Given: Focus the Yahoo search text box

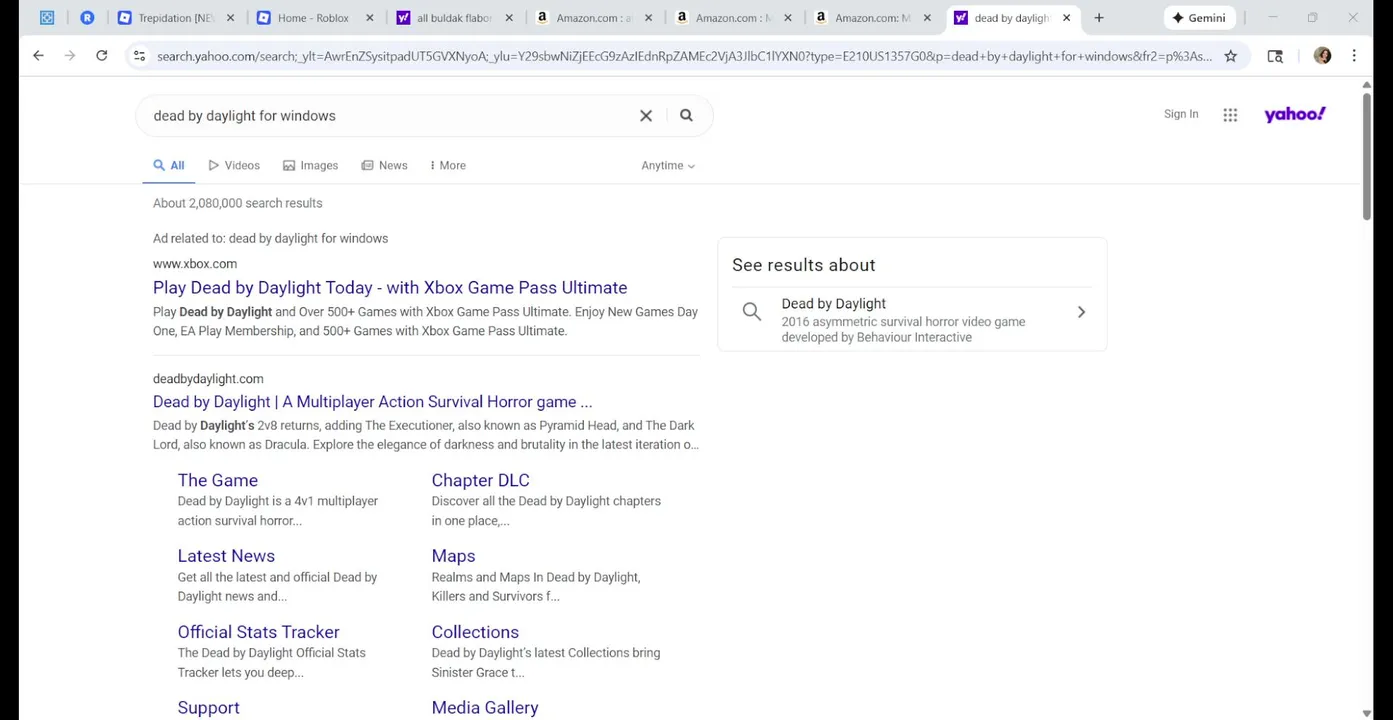Looking at the screenshot, I should click(390, 116).
